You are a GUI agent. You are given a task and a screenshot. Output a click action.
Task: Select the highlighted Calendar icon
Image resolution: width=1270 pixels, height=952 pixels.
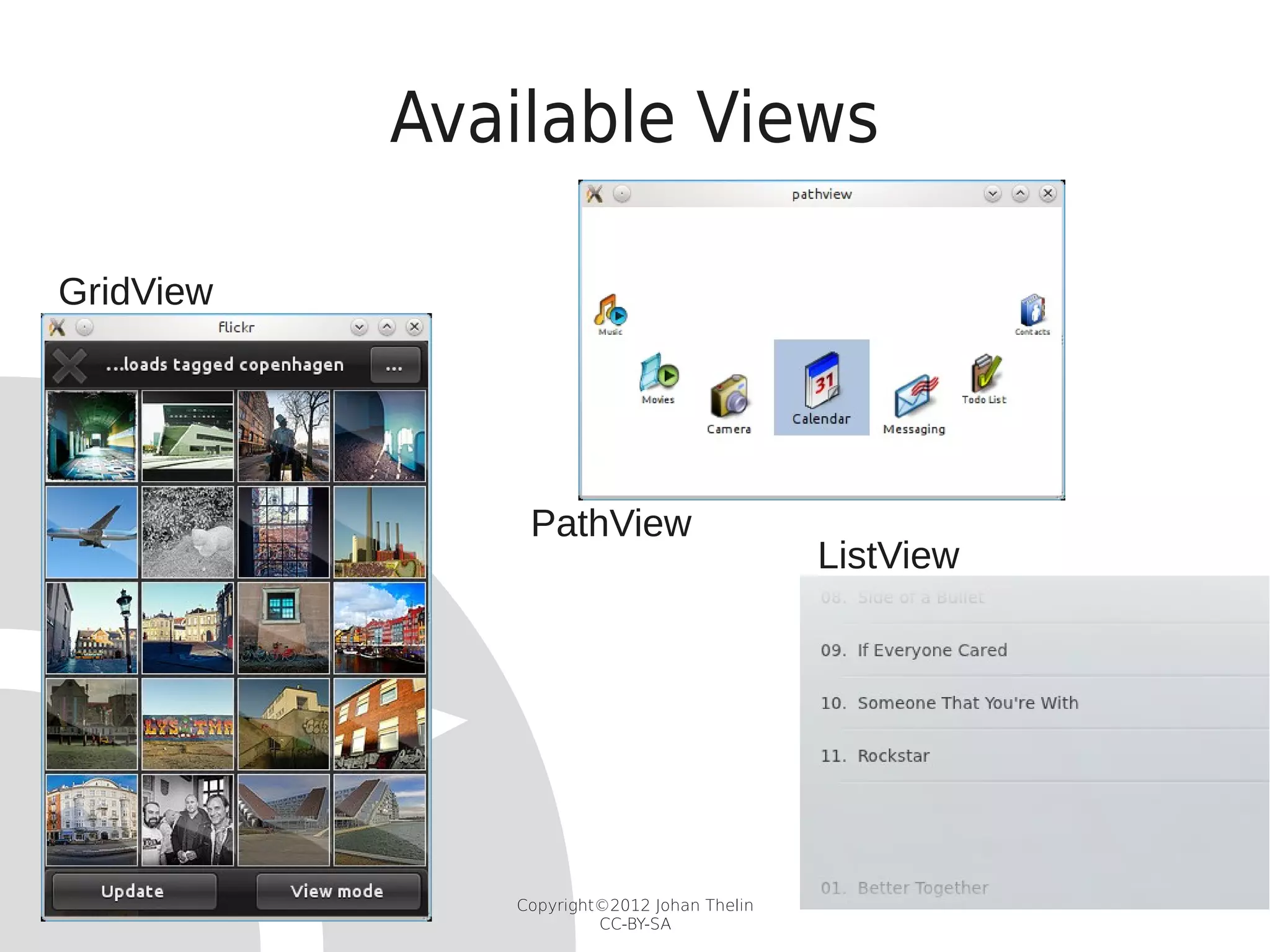click(x=821, y=387)
